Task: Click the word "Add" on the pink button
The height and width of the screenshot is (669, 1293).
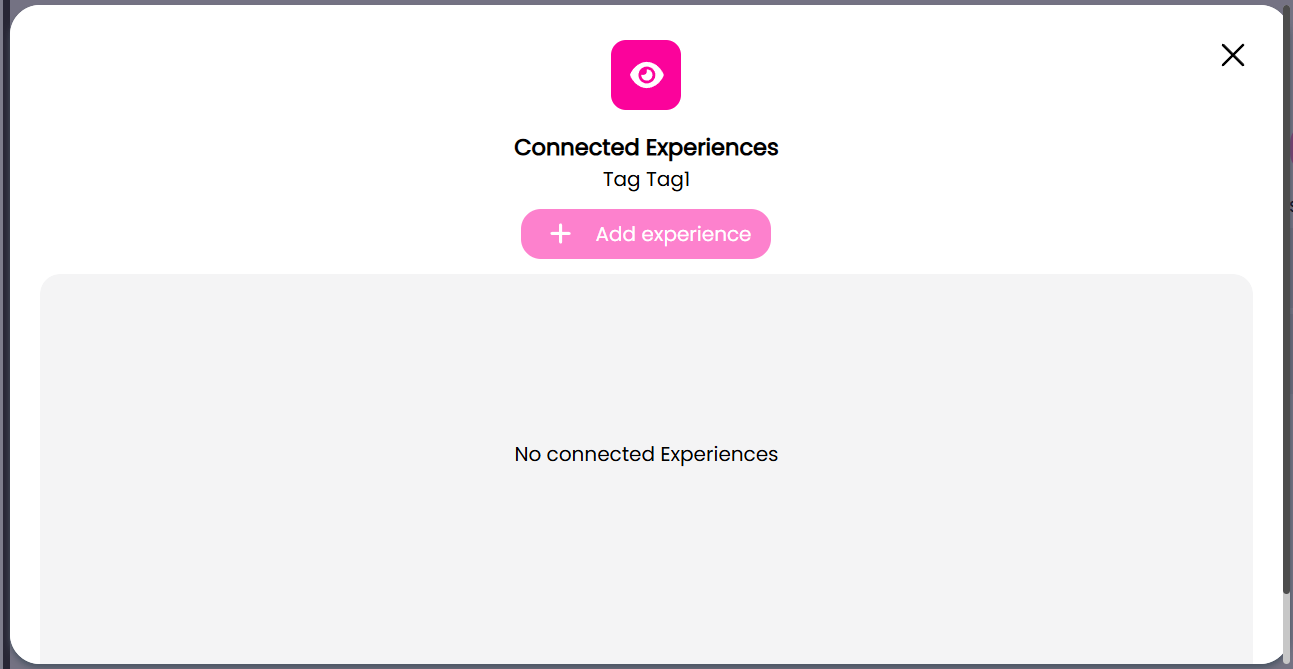Action: point(615,234)
